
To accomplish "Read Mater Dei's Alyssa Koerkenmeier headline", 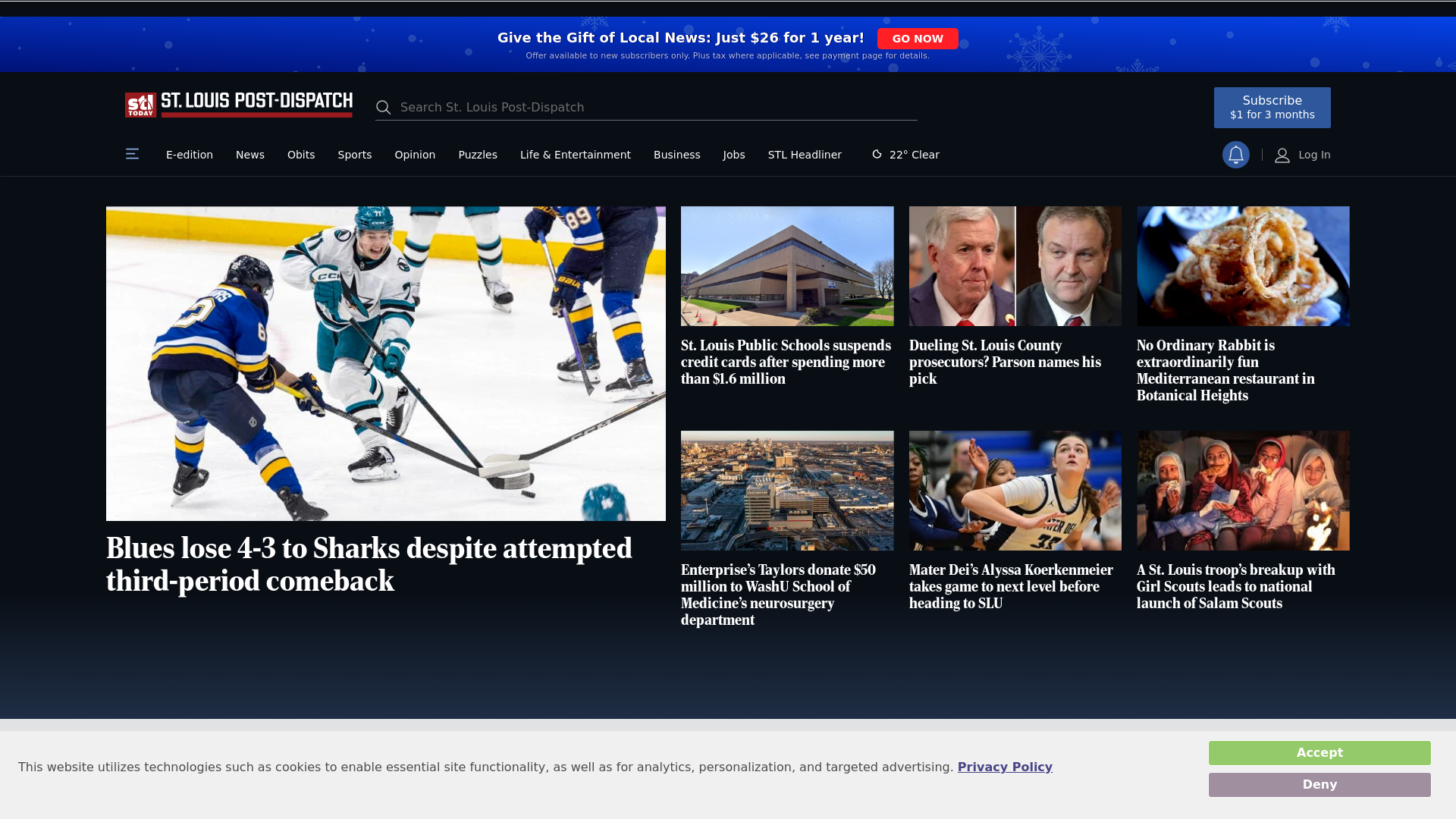I will tap(1012, 587).
